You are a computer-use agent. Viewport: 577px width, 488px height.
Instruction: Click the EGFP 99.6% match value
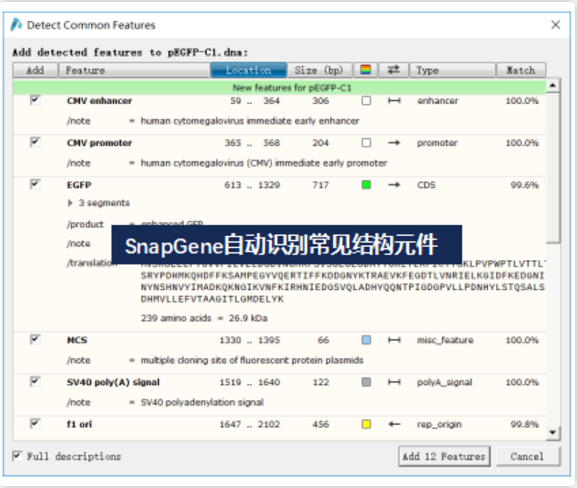pyautogui.click(x=524, y=185)
